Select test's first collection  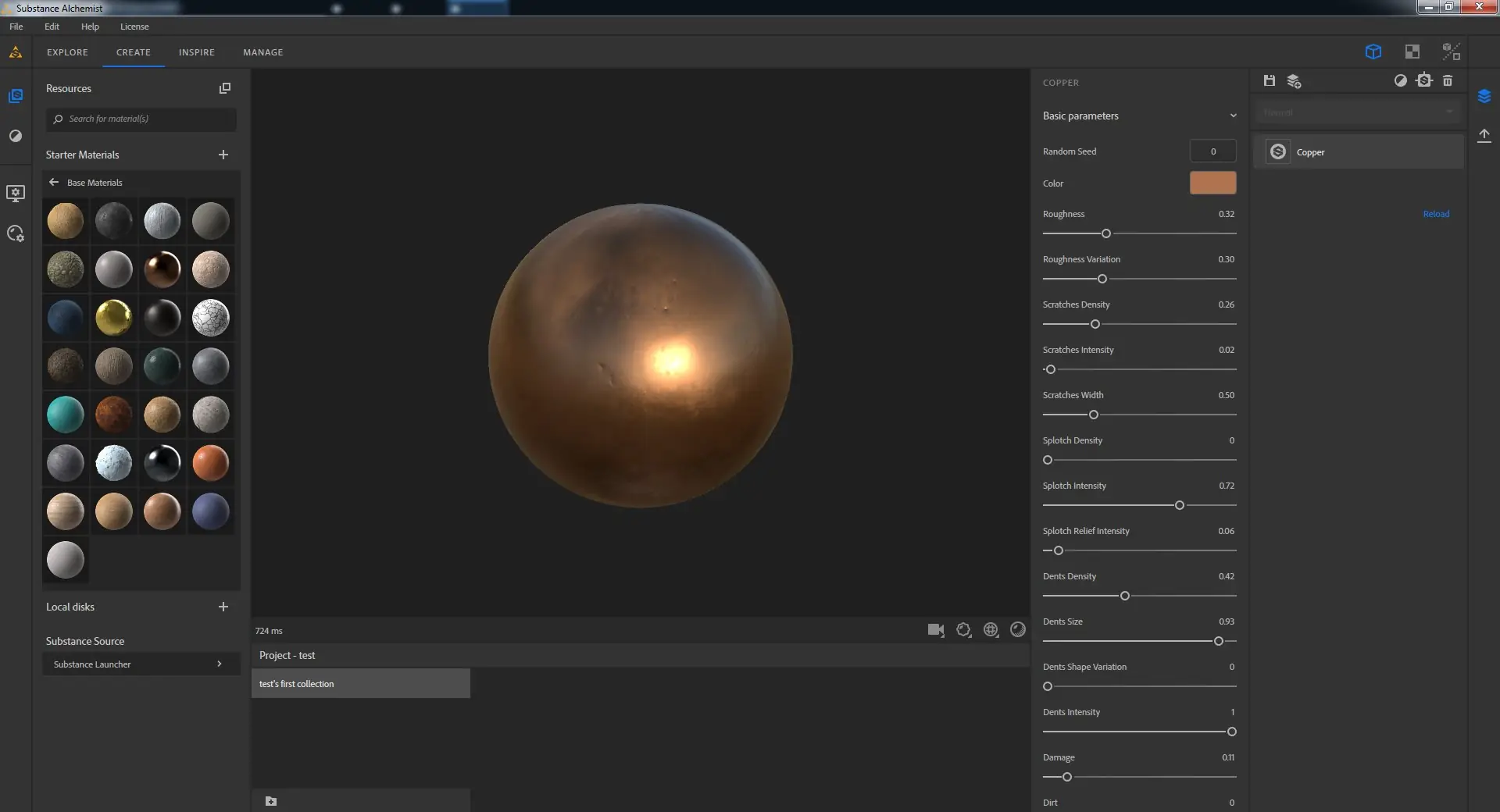point(361,683)
